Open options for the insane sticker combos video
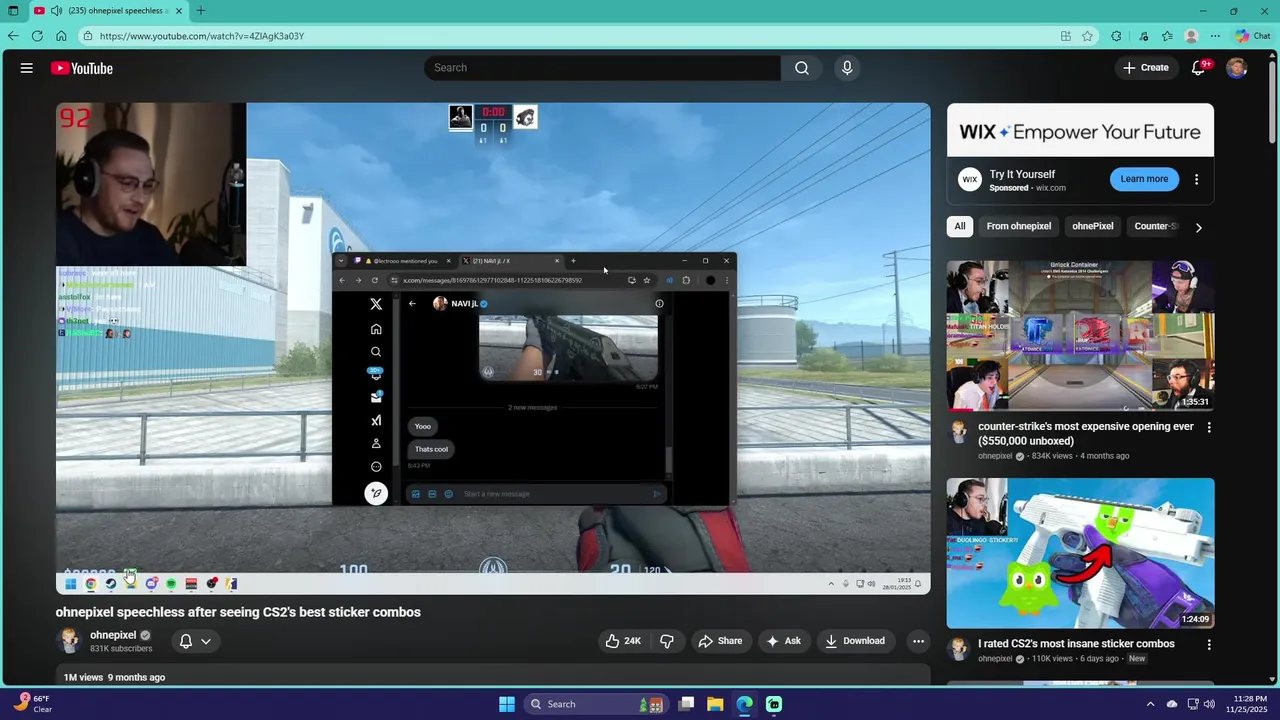This screenshot has height=720, width=1280. click(x=1209, y=645)
